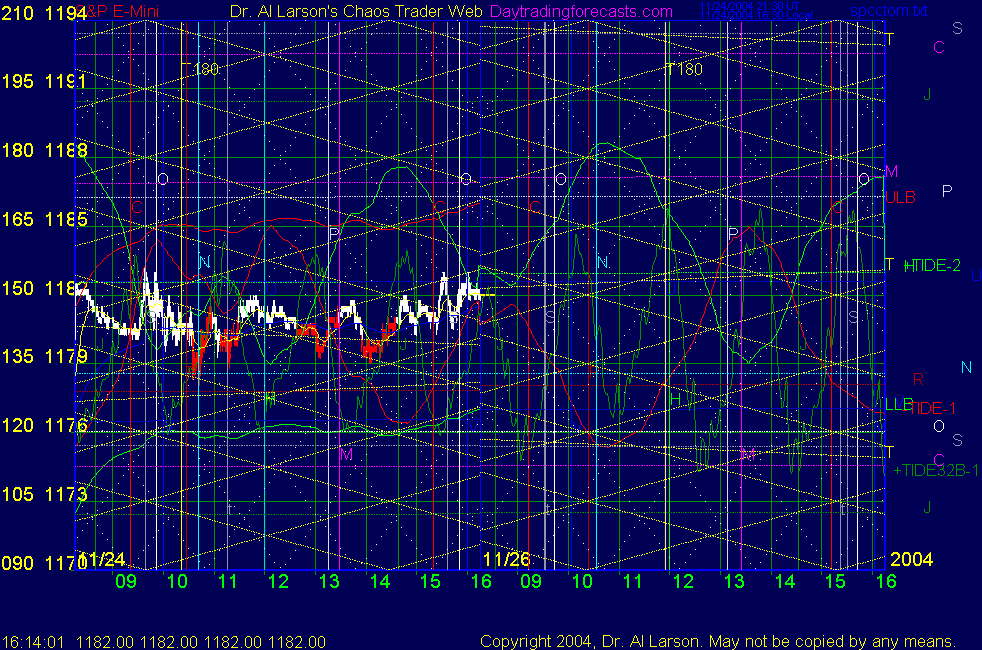Click the '090 1170' price axis label
Viewport: 982px width, 650px height.
click(x=44, y=563)
